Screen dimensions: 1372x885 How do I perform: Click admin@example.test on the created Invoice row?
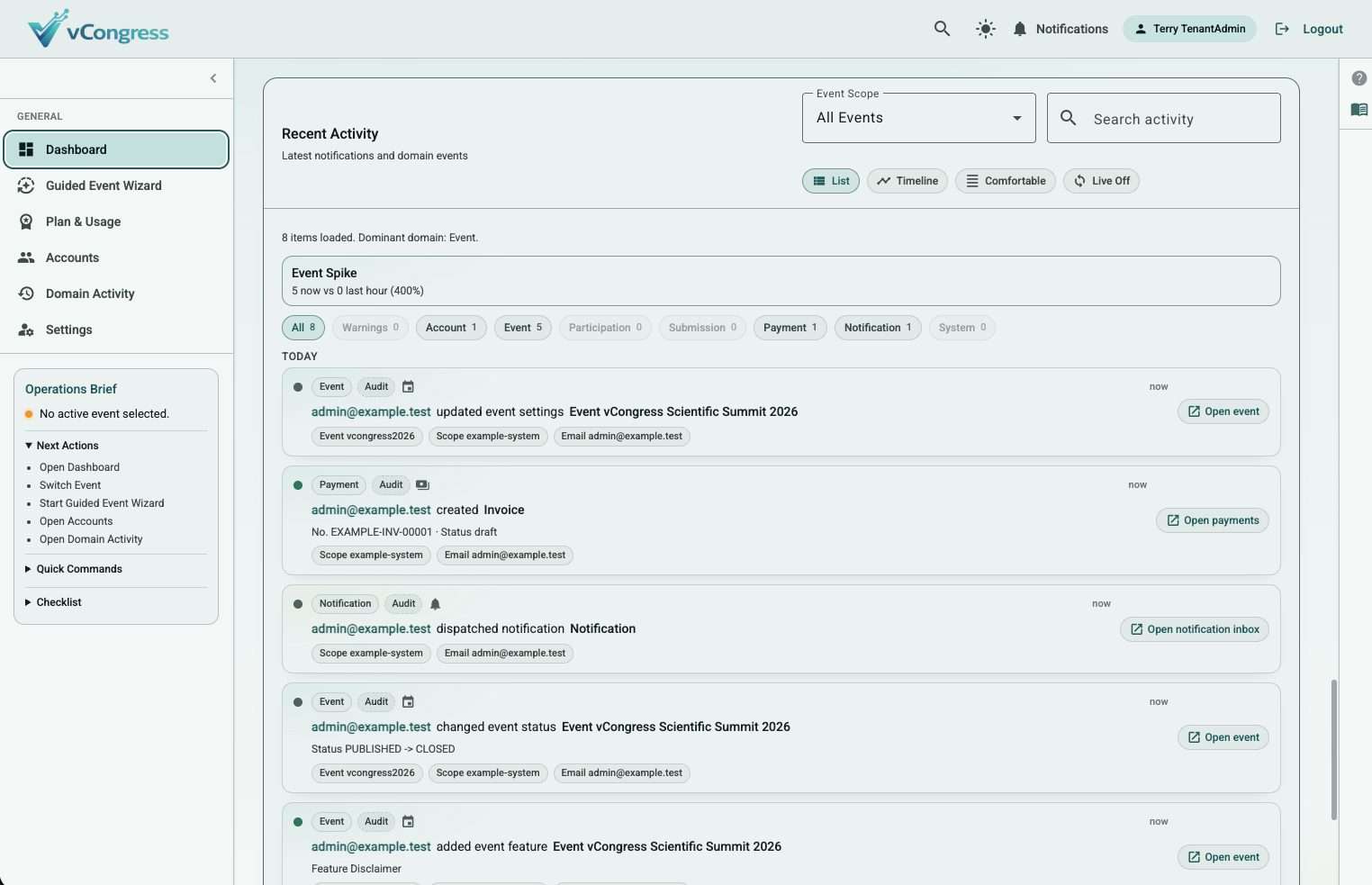371,510
